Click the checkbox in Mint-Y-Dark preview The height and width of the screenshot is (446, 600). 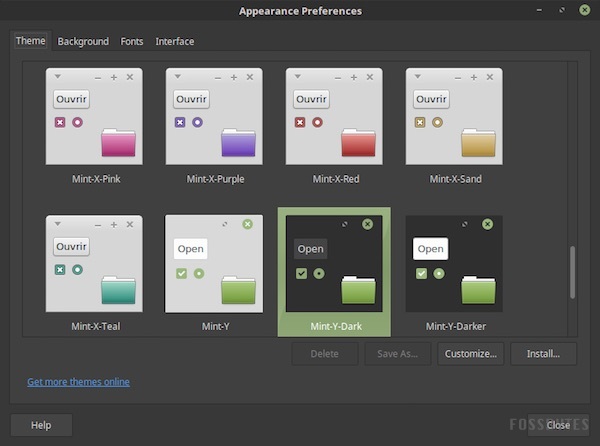302,273
